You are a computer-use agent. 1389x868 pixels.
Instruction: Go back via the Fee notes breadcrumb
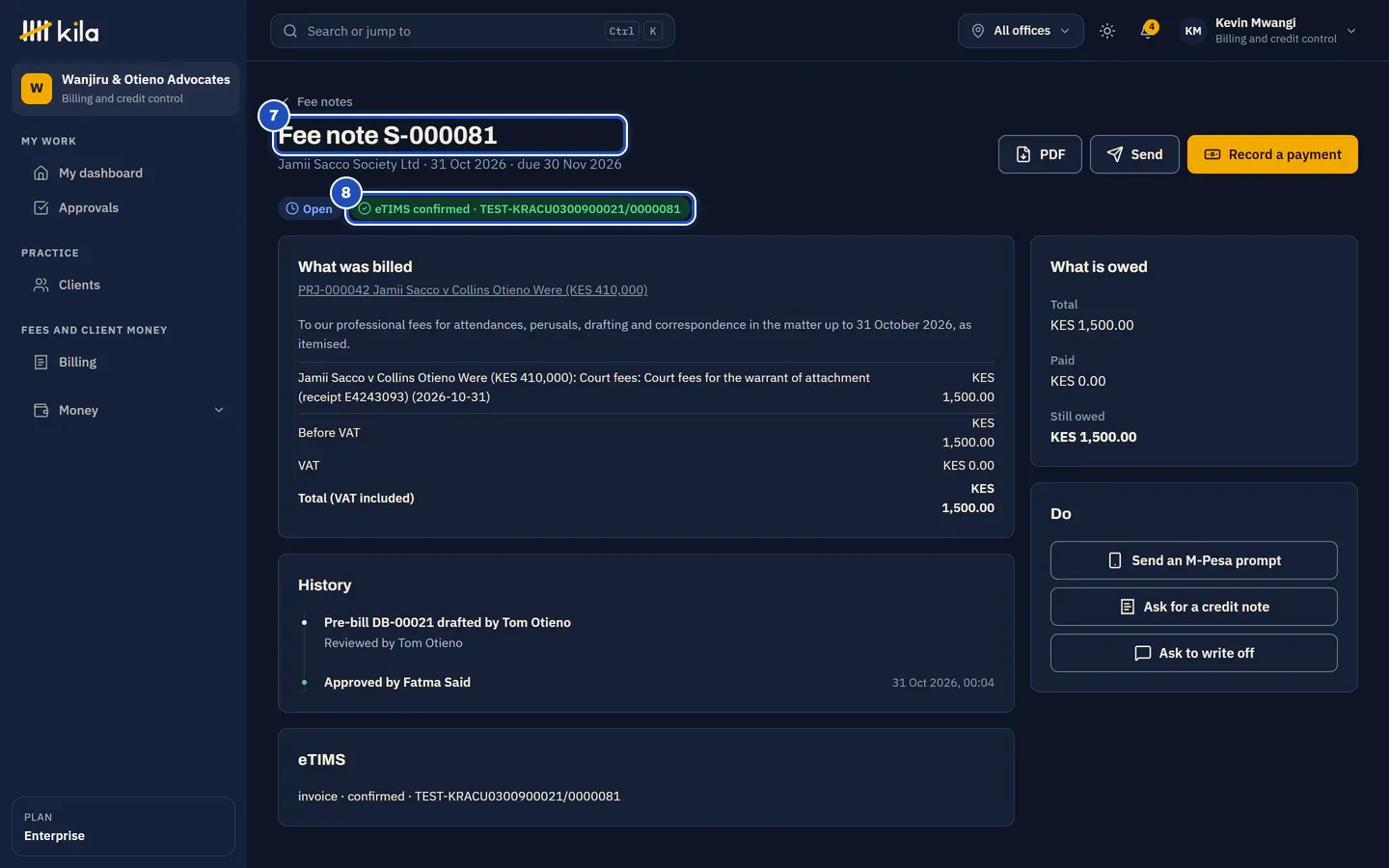317,101
